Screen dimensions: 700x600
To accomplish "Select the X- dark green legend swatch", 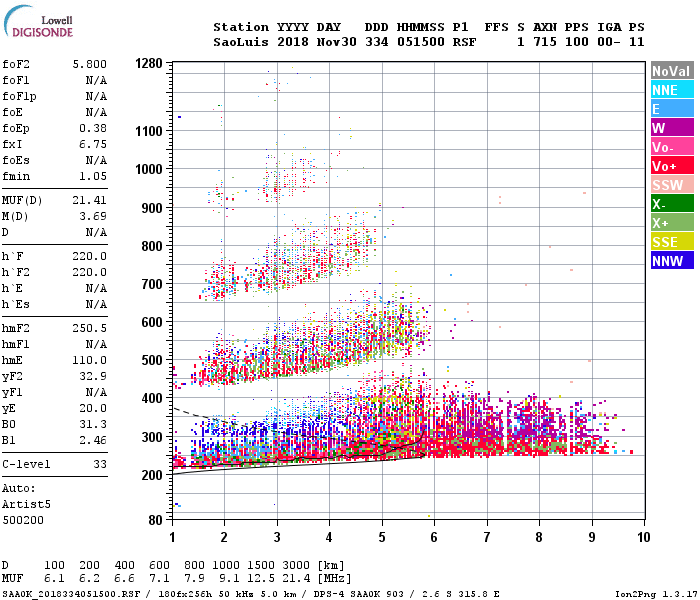I will tap(672, 204).
